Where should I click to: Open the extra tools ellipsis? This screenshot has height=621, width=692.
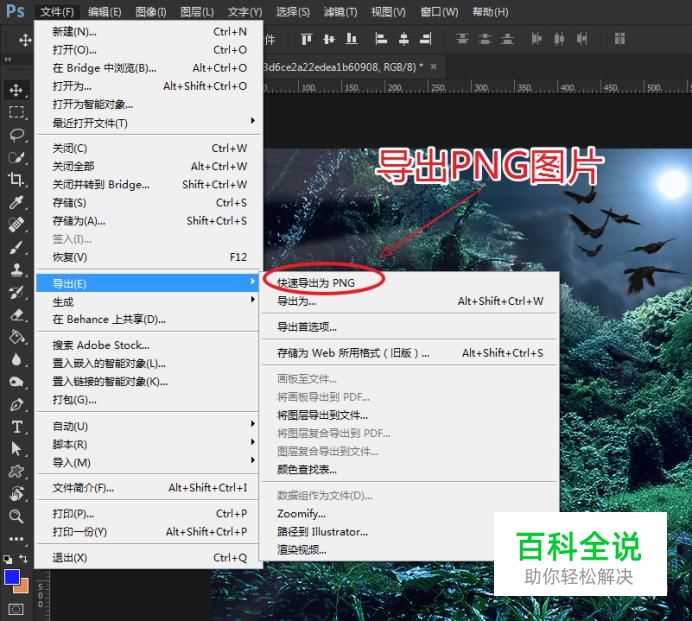click(16, 539)
